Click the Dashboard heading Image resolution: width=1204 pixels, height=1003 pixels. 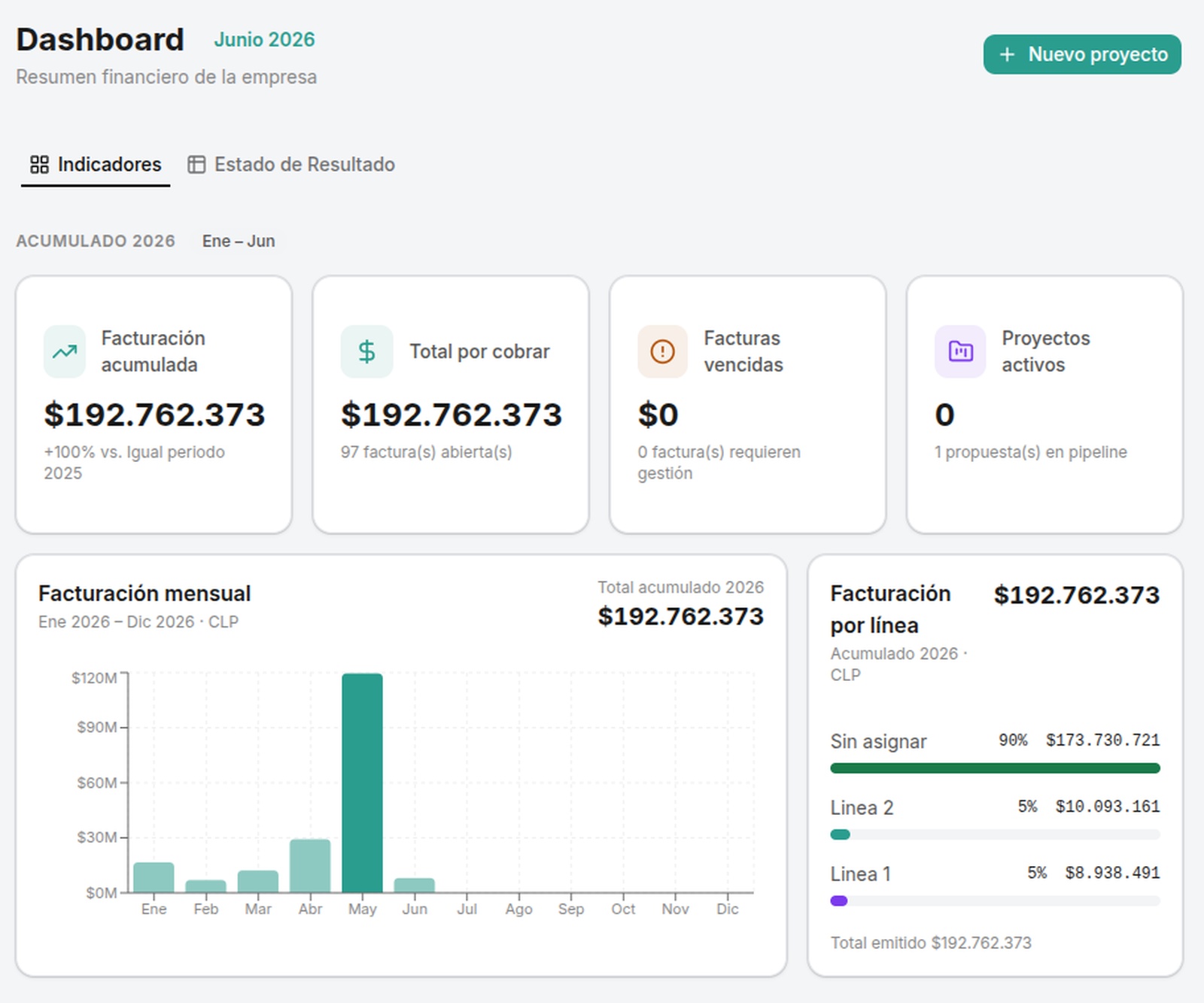(x=100, y=40)
